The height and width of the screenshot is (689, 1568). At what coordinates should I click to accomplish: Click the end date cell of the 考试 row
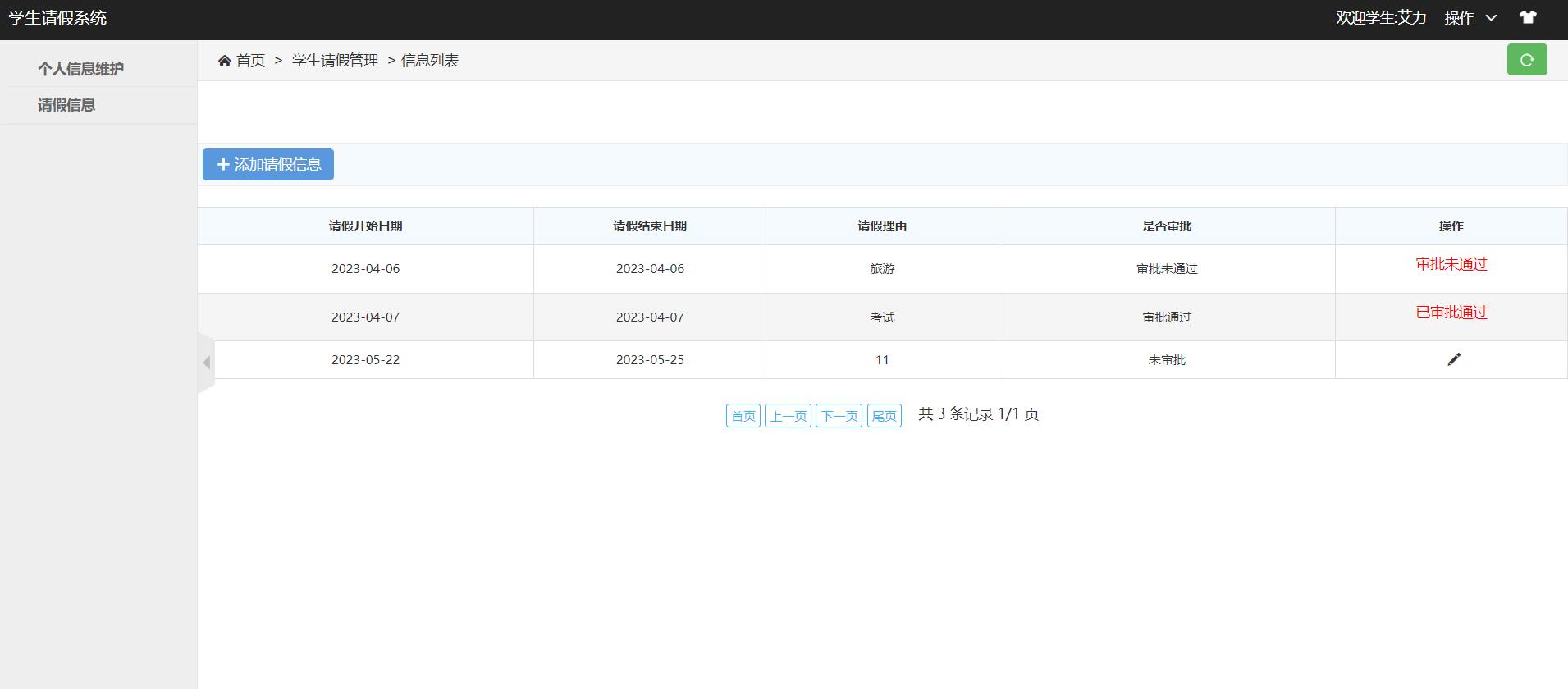(650, 317)
